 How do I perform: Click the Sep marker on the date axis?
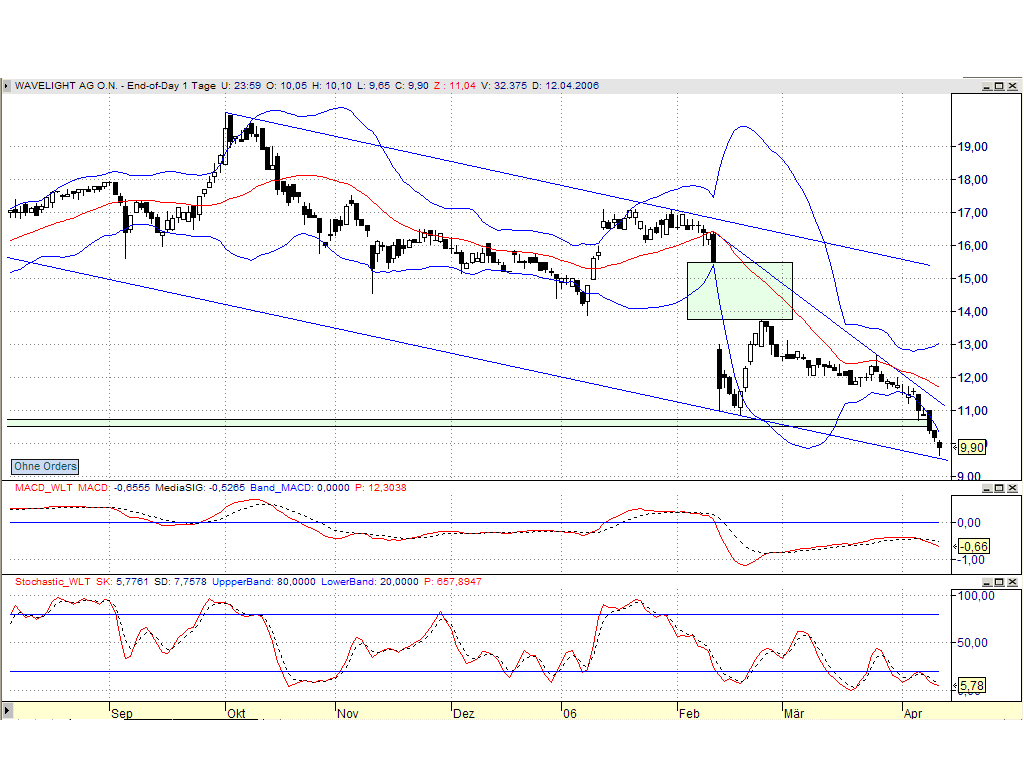pos(121,713)
